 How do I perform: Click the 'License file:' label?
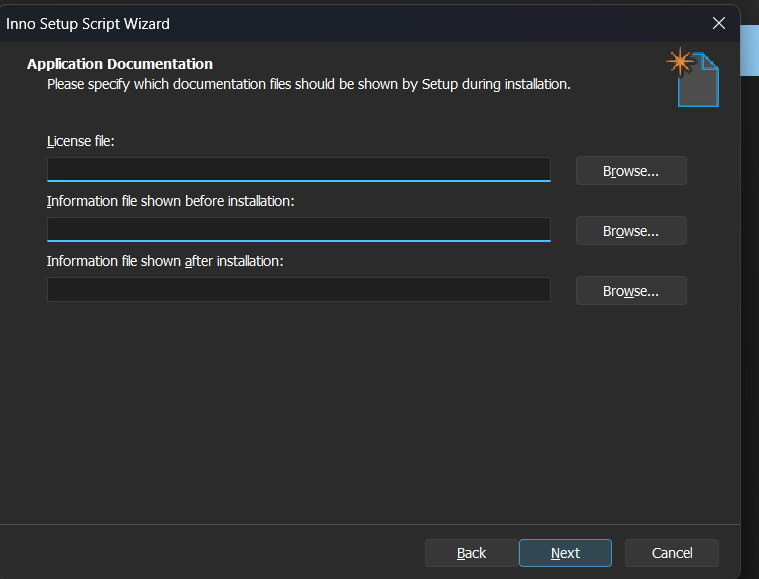80,141
